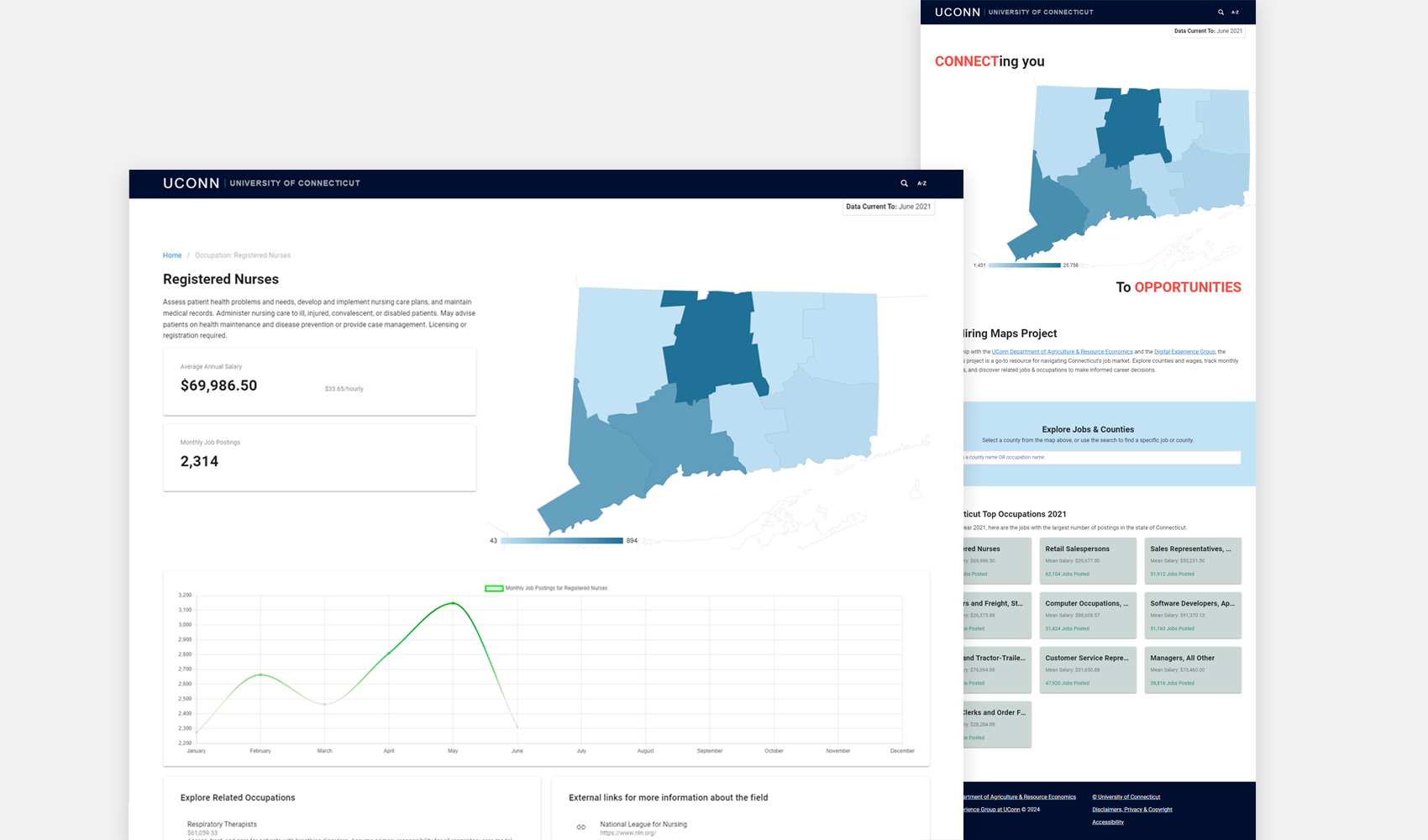The height and width of the screenshot is (840, 1428).
Task: Click the 43 to 894 map color legend bar
Action: pyautogui.click(x=562, y=541)
